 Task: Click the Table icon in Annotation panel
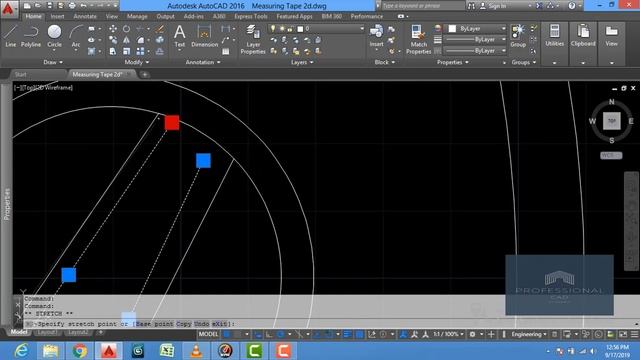click(225, 52)
